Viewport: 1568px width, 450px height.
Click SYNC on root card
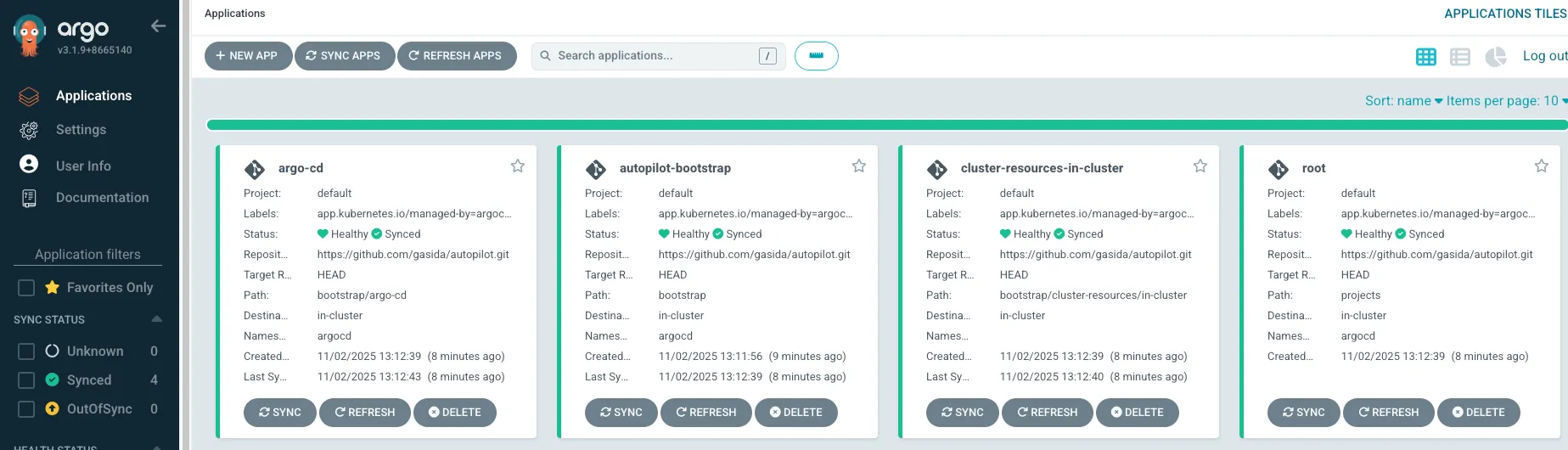(1304, 413)
